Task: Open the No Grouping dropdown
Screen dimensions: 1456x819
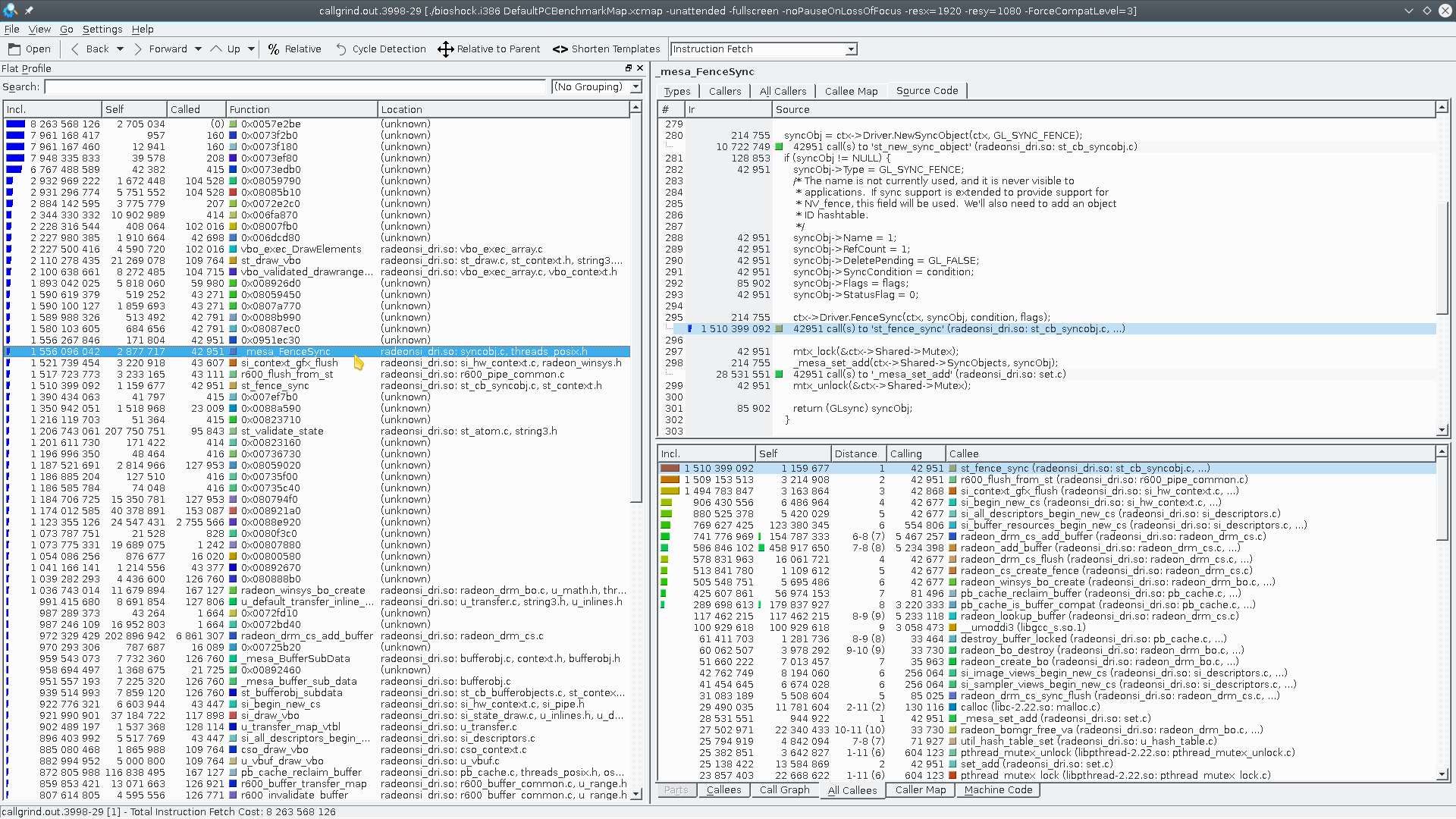Action: 635,87
